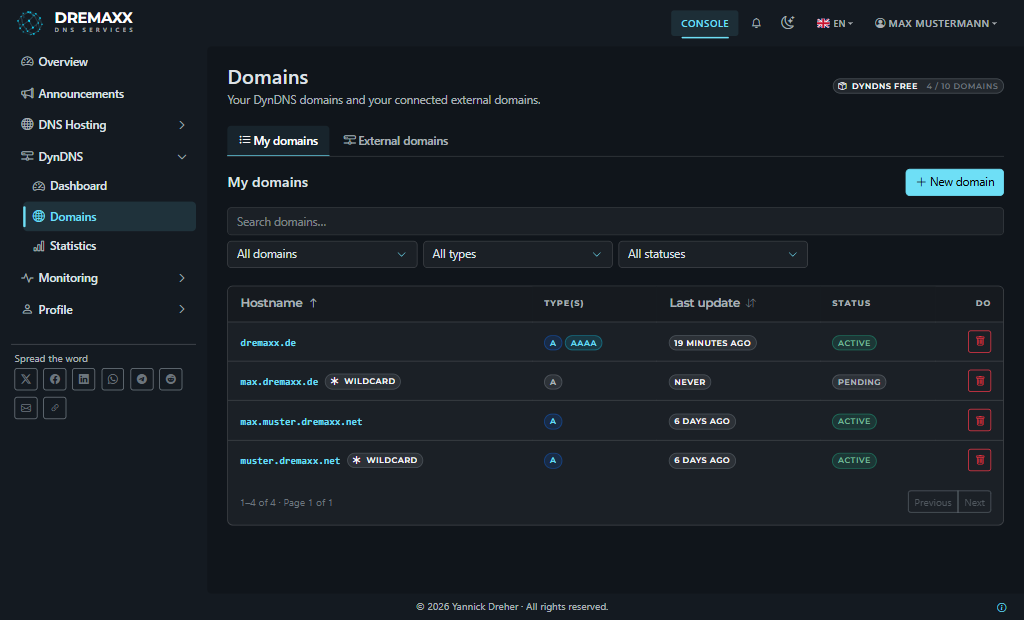
Task: Open the All types filter dropdown
Action: click(517, 254)
